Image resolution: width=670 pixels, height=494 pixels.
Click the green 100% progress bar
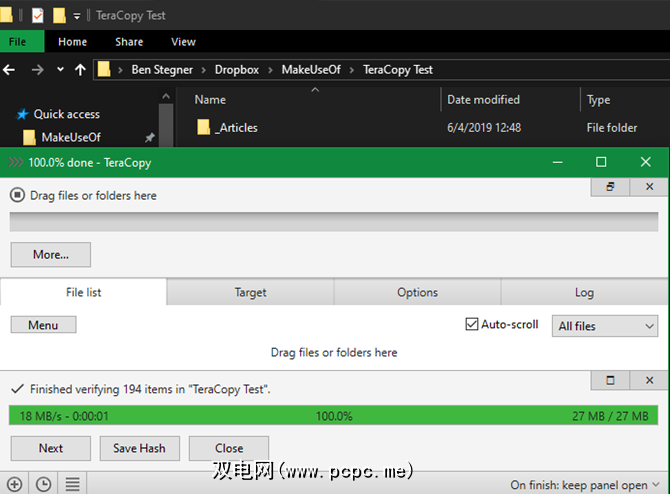pyautogui.click(x=334, y=416)
